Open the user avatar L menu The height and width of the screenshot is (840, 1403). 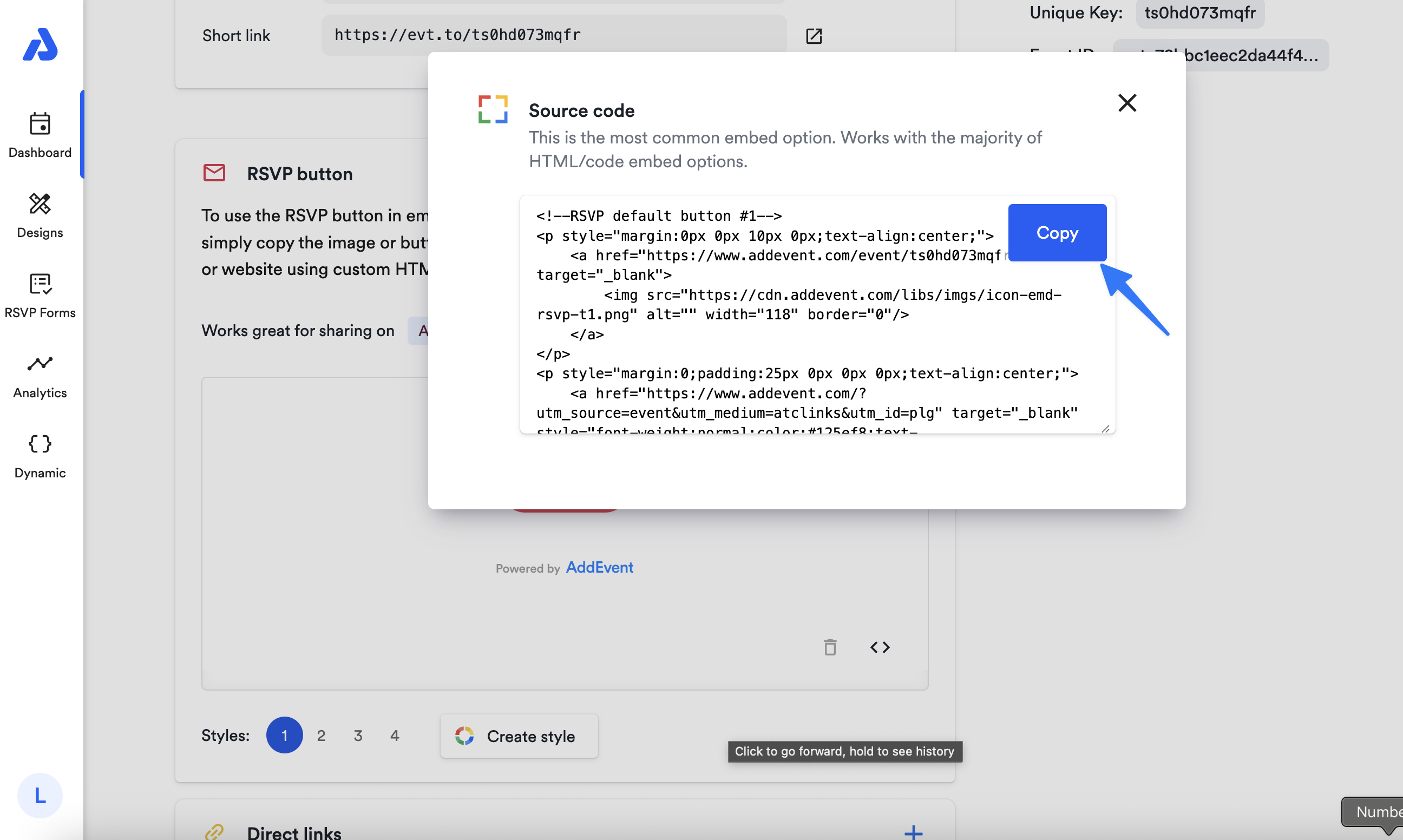coord(40,795)
